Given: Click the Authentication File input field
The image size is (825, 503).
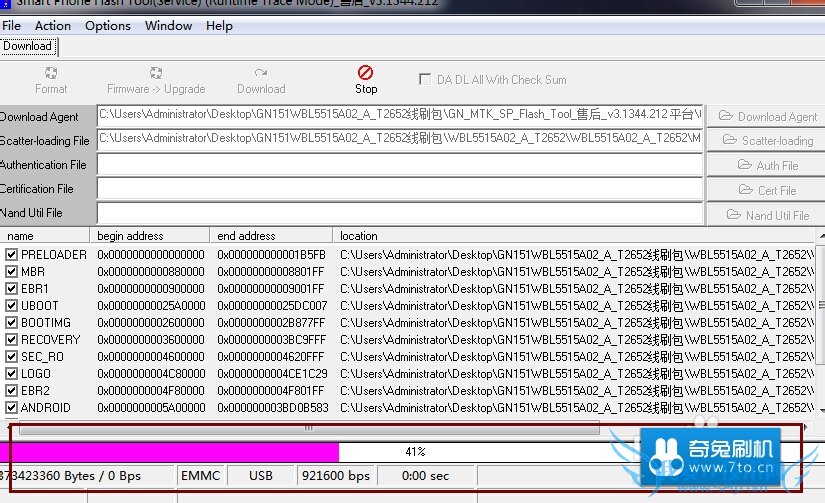Looking at the screenshot, I should pyautogui.click(x=400, y=165).
